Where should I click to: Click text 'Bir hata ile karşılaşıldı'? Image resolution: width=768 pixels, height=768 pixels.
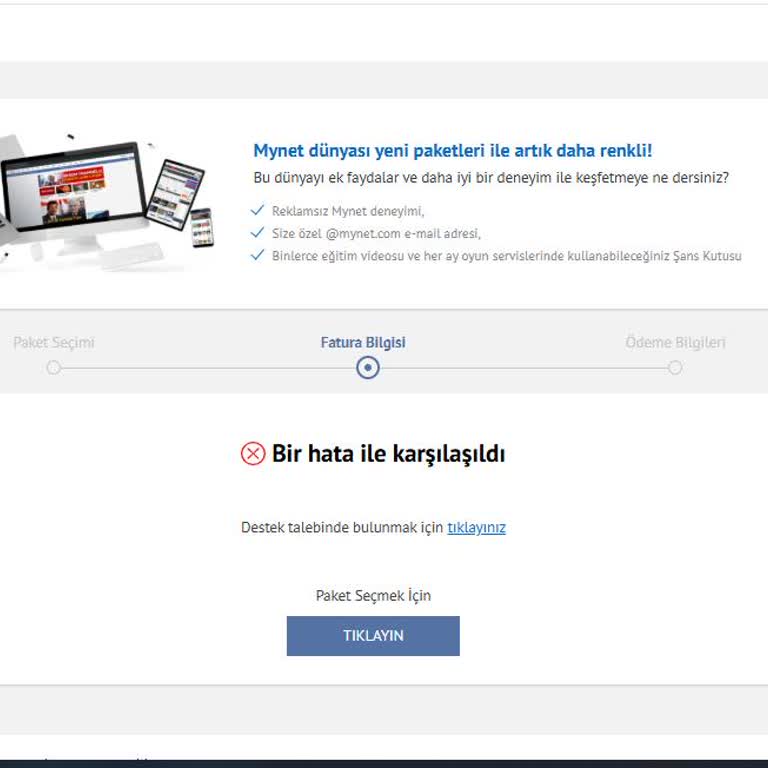click(388, 454)
